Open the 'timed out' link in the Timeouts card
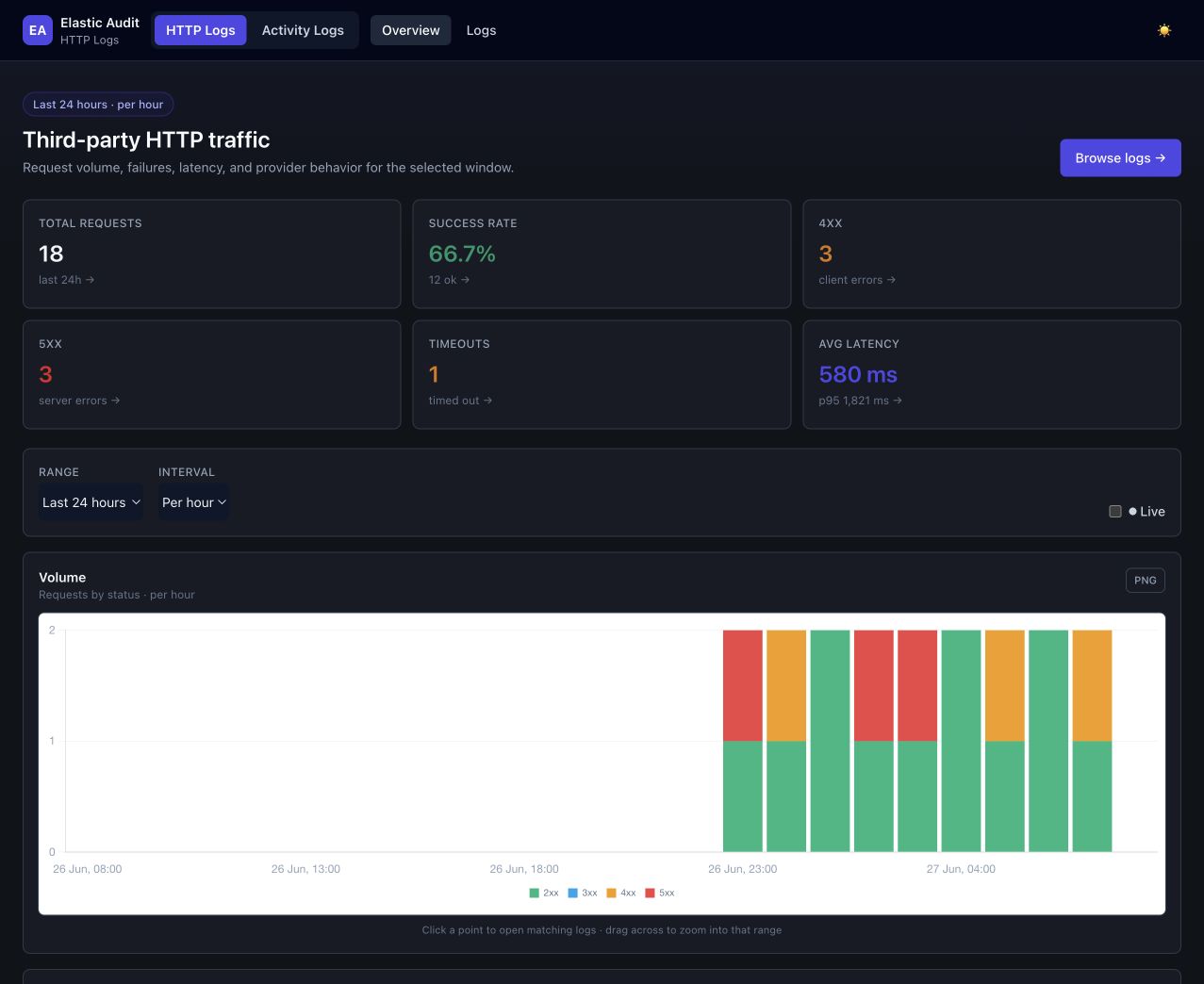The width and height of the screenshot is (1204, 984). (x=460, y=401)
